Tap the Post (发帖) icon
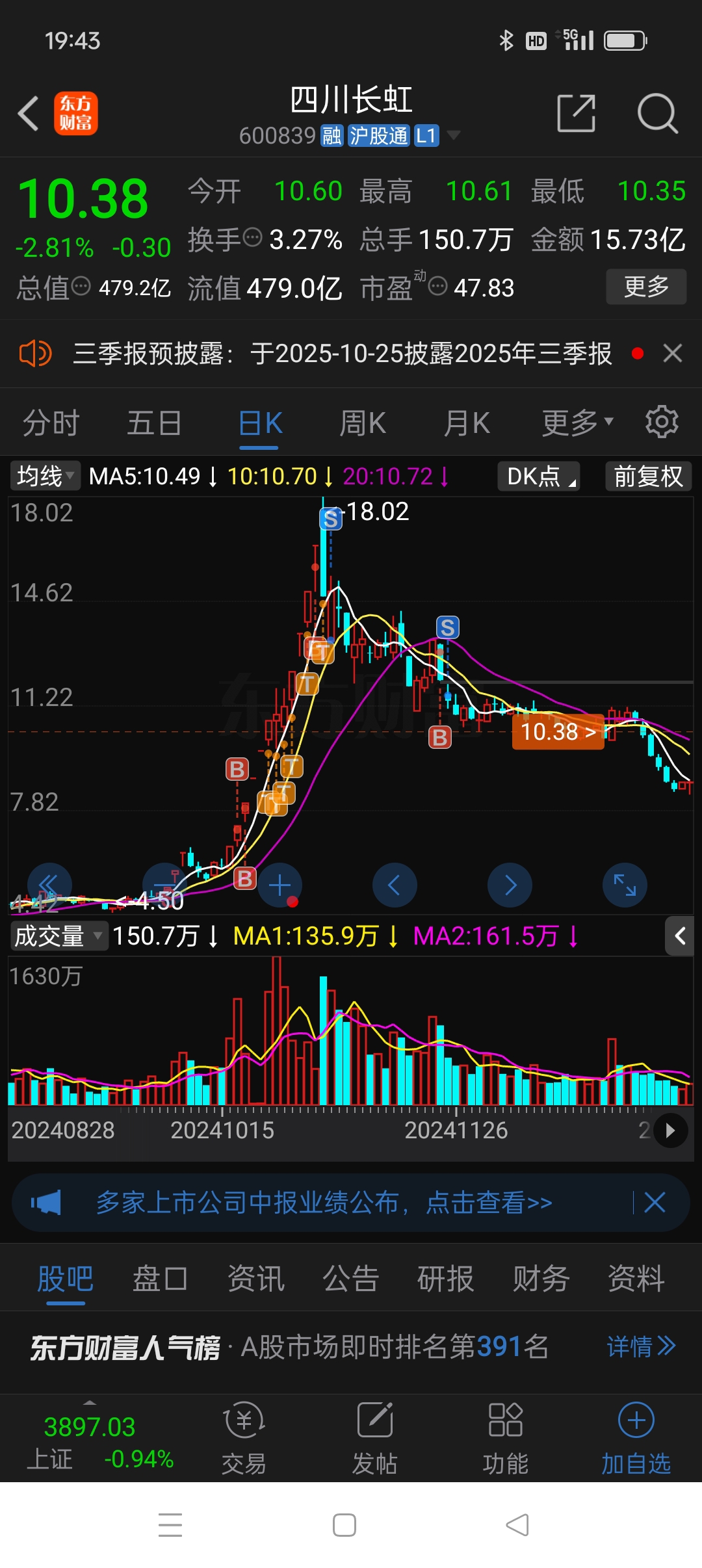 (374, 1439)
